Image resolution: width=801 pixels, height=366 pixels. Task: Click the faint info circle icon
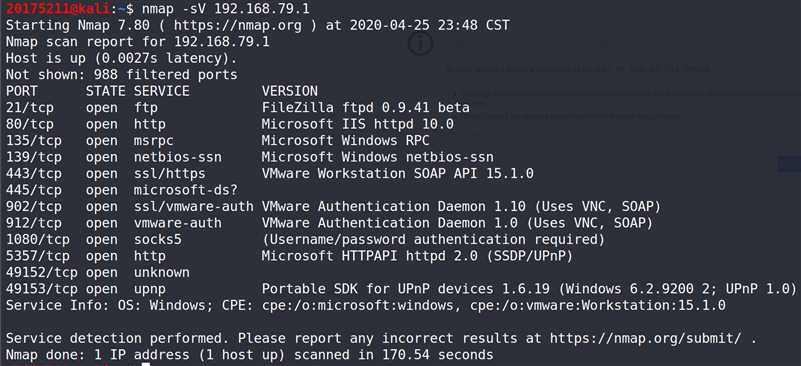(420, 43)
